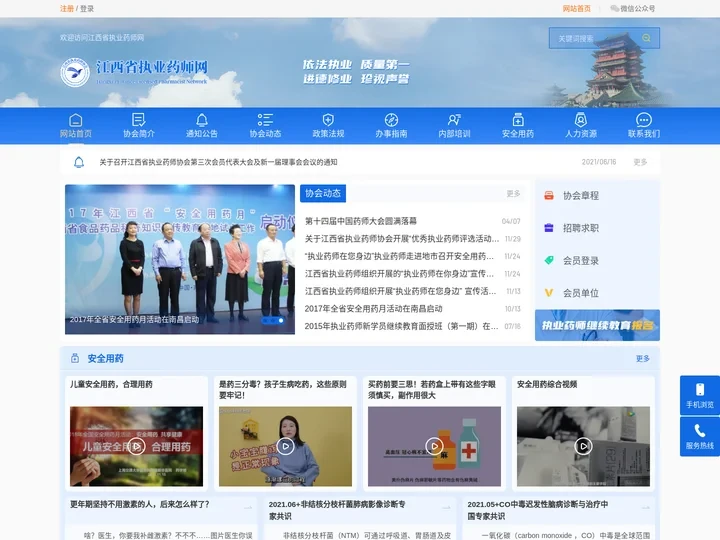Click the site logo emblem

point(75,73)
